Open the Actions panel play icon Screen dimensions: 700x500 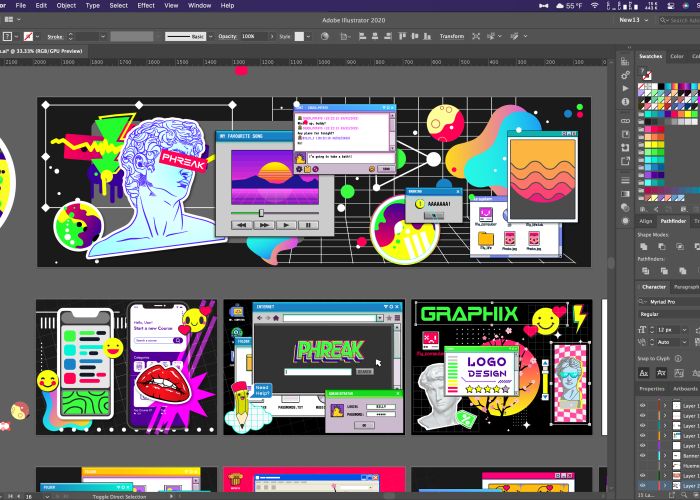click(626, 87)
